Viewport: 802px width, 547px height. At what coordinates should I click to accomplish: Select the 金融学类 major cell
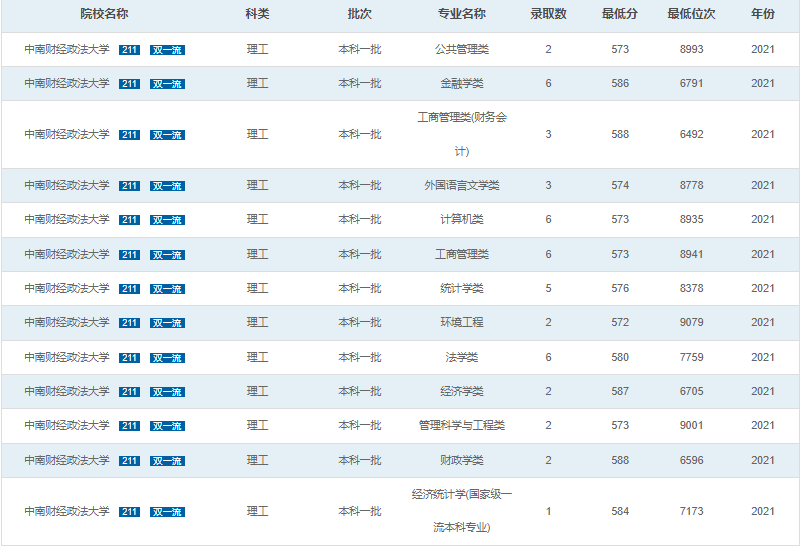pos(462,83)
